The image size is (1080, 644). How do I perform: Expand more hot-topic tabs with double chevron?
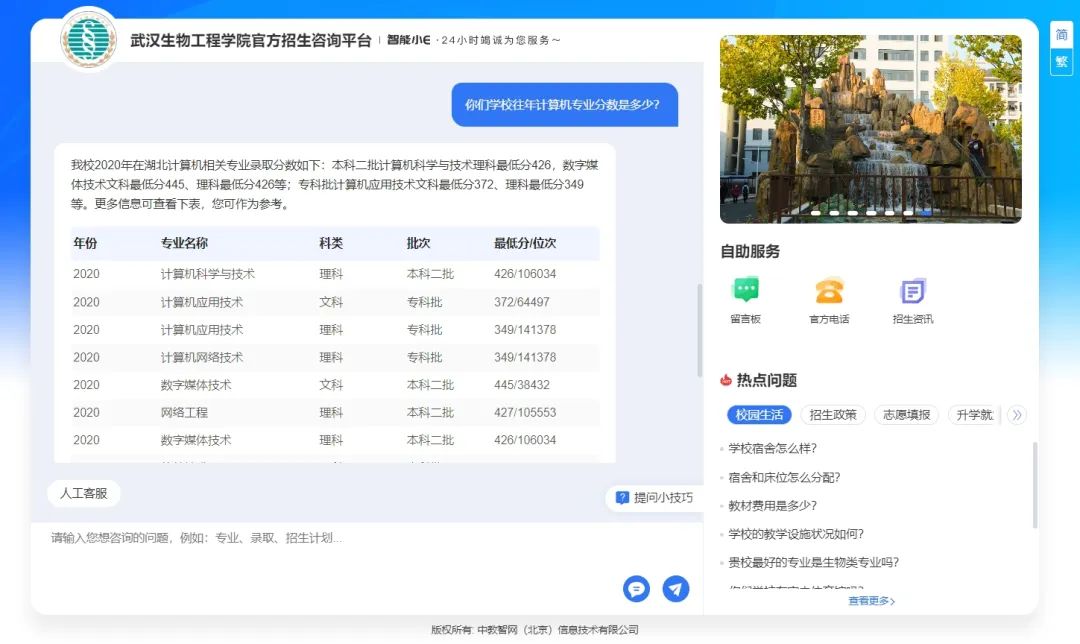1017,415
